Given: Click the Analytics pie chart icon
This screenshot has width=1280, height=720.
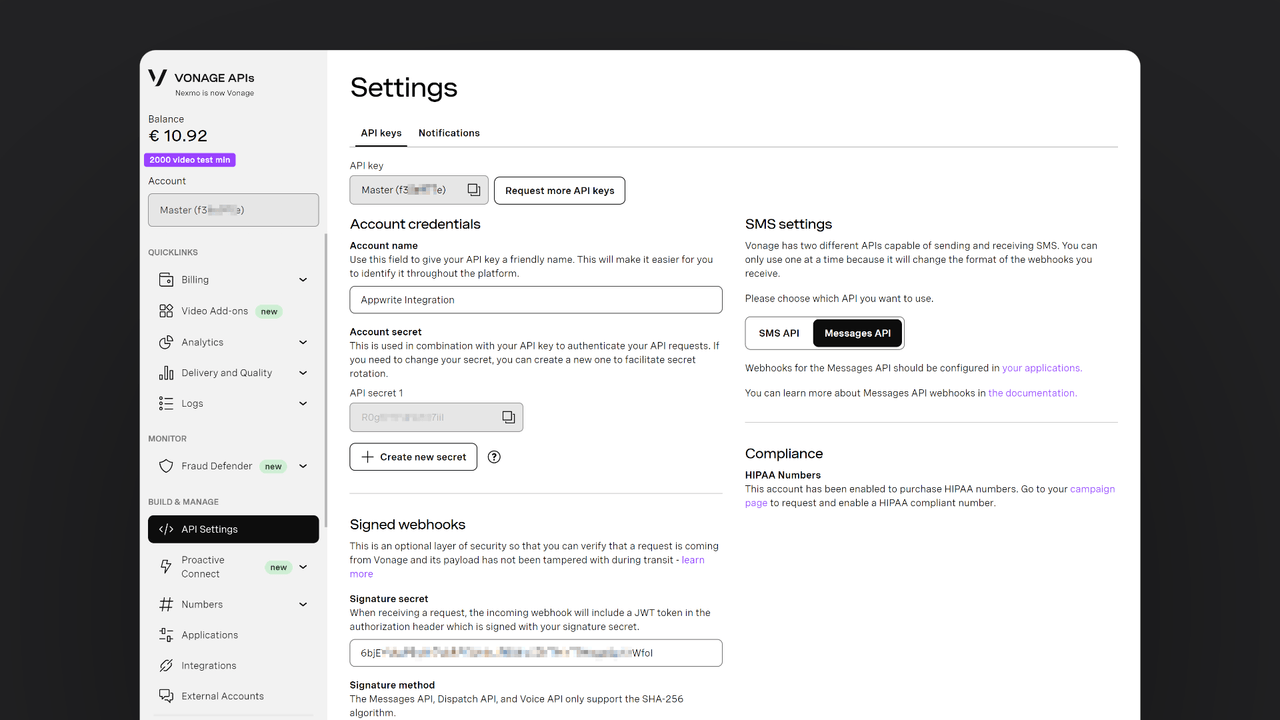Looking at the screenshot, I should point(166,342).
